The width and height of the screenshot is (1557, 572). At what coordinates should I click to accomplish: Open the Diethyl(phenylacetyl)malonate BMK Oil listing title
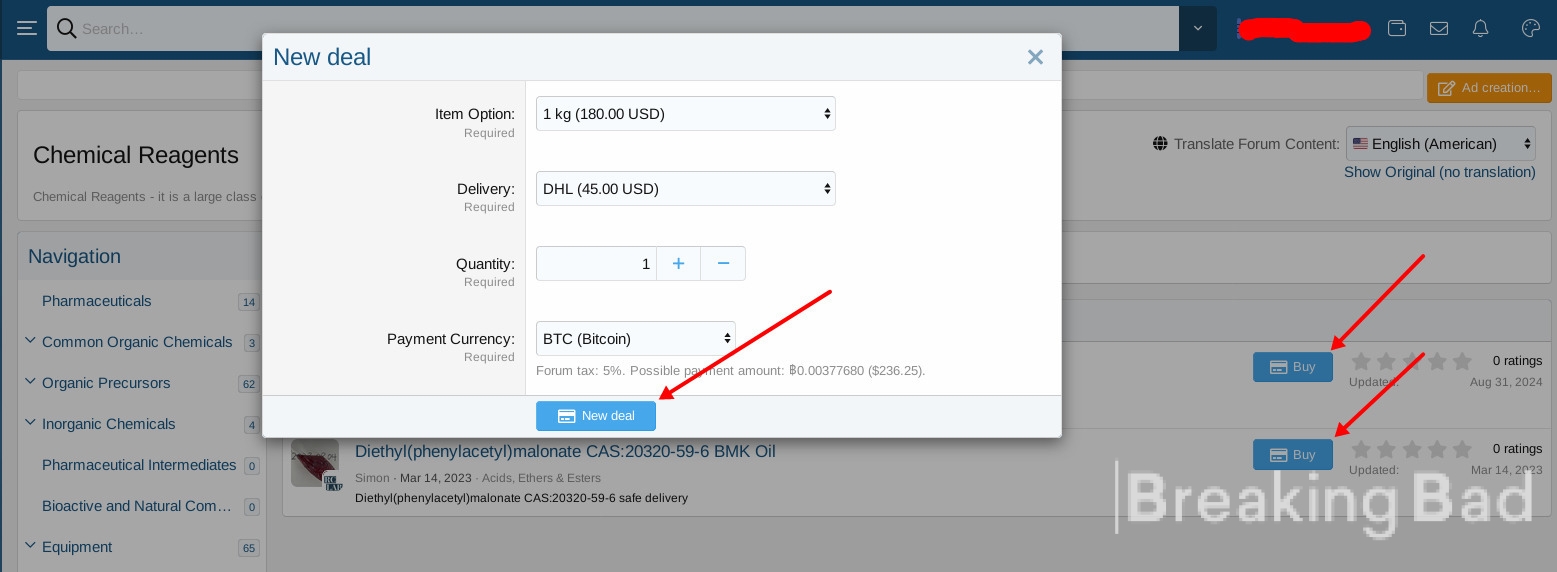tap(565, 451)
